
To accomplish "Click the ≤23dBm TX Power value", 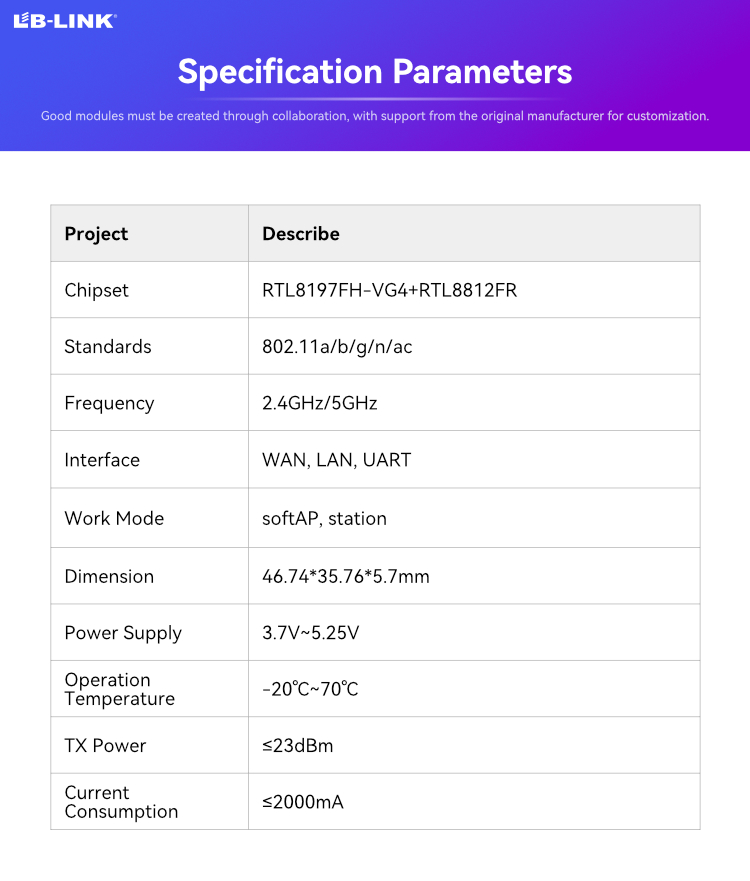I will (x=297, y=746).
